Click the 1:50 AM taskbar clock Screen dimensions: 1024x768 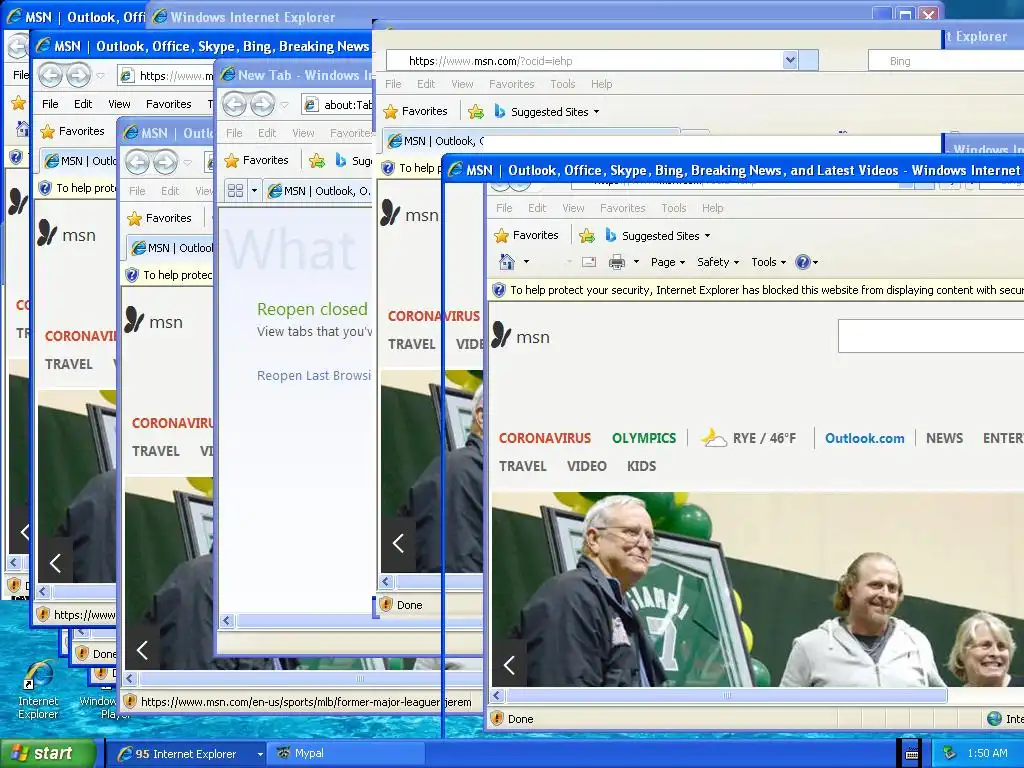tap(987, 754)
